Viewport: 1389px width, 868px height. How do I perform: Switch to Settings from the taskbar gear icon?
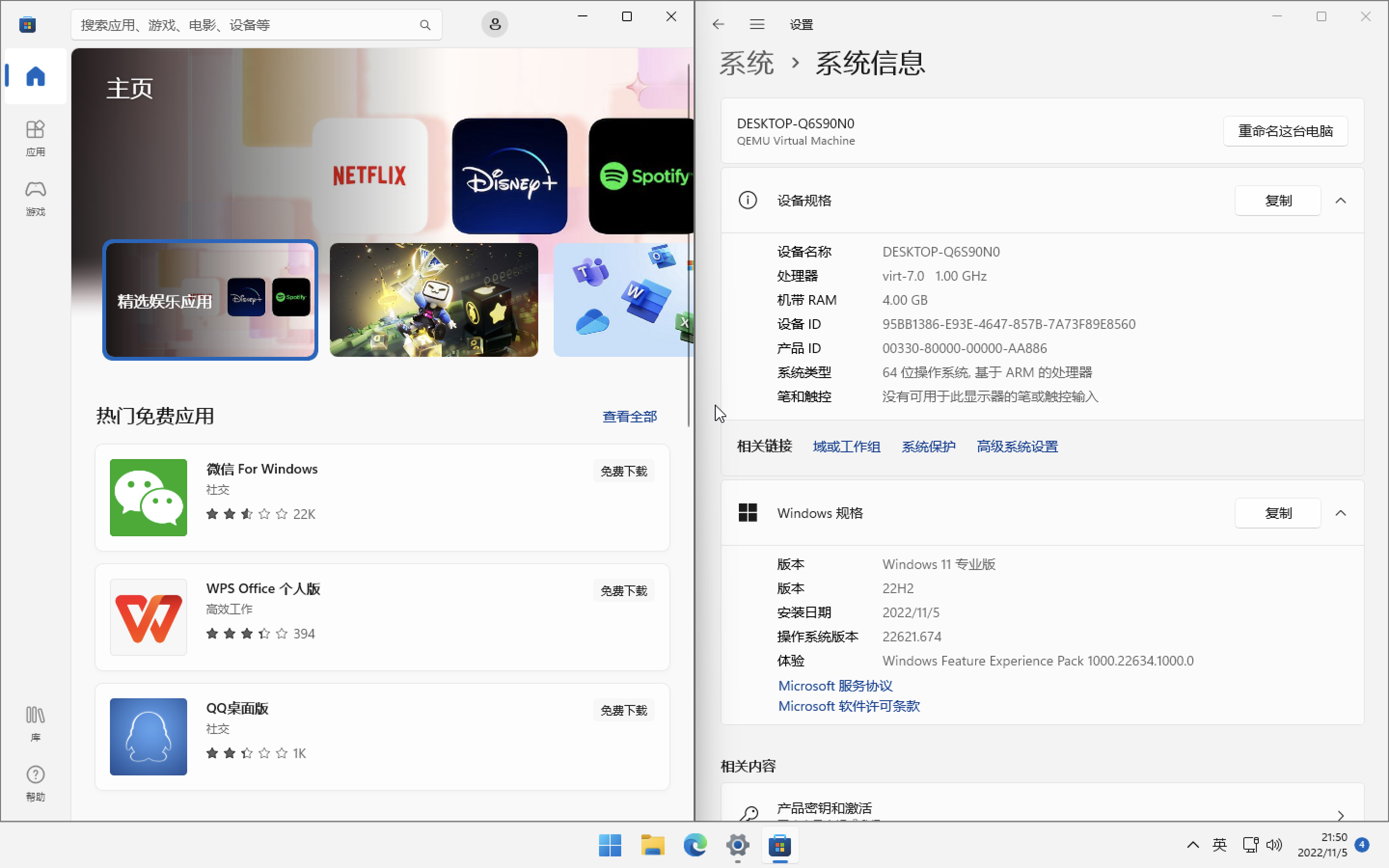[x=737, y=845]
